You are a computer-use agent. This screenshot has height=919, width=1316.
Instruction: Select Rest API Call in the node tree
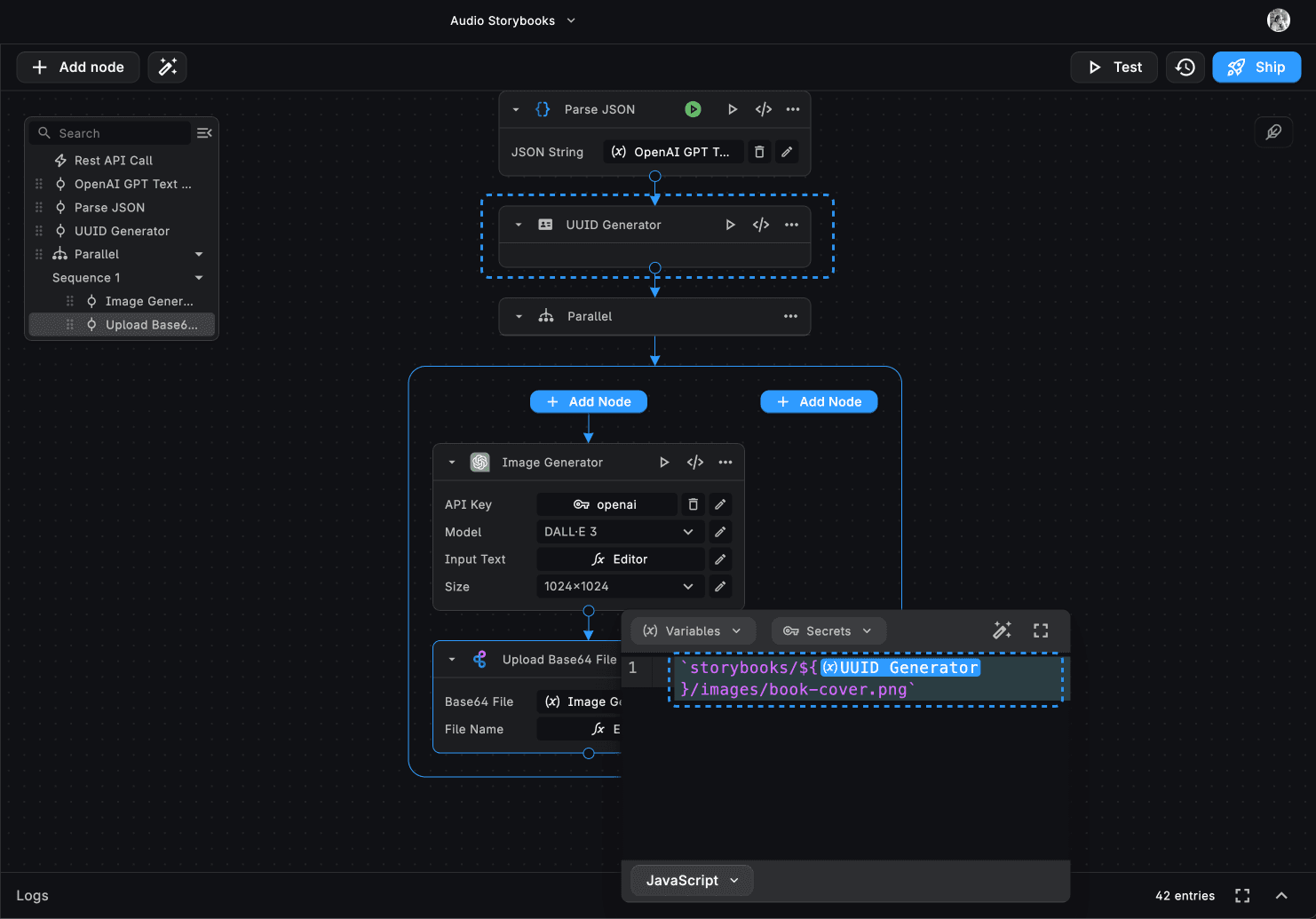(113, 161)
